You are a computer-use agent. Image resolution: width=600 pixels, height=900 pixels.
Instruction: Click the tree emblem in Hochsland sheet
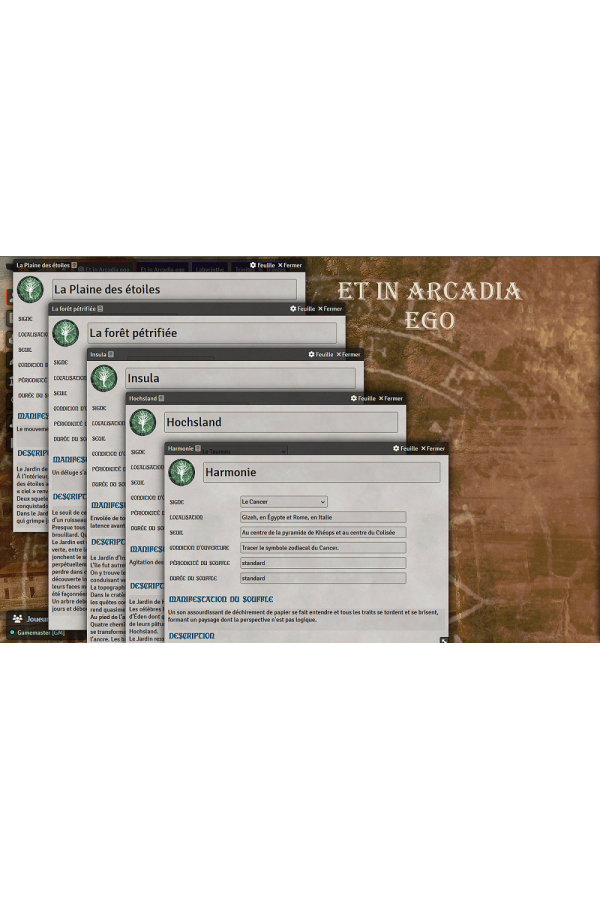pyautogui.click(x=142, y=423)
